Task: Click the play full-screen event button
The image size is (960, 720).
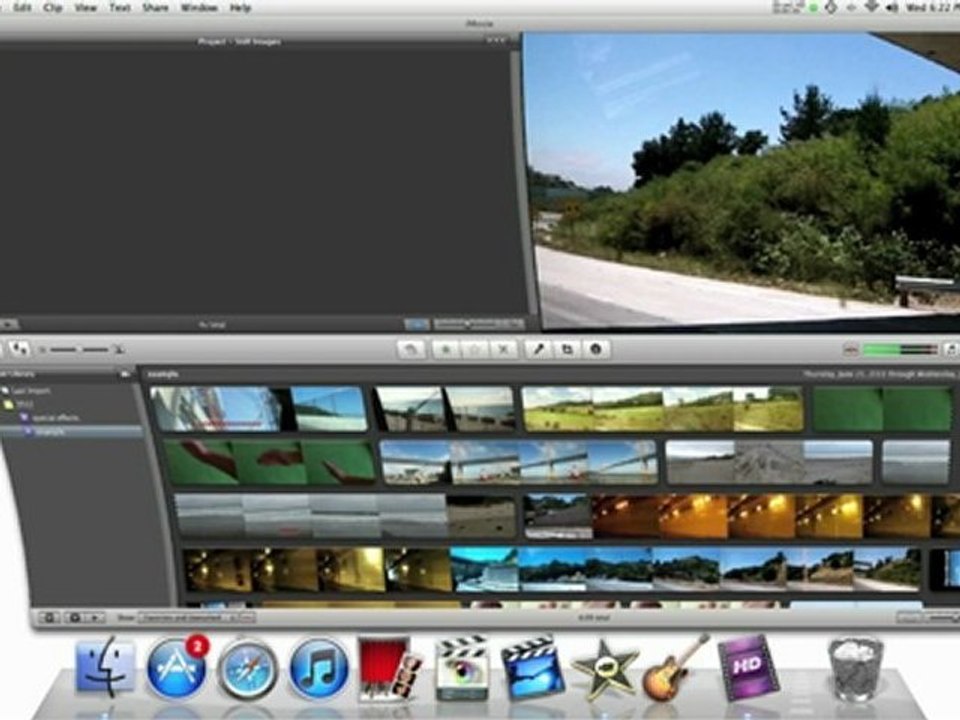Action: pos(75,618)
